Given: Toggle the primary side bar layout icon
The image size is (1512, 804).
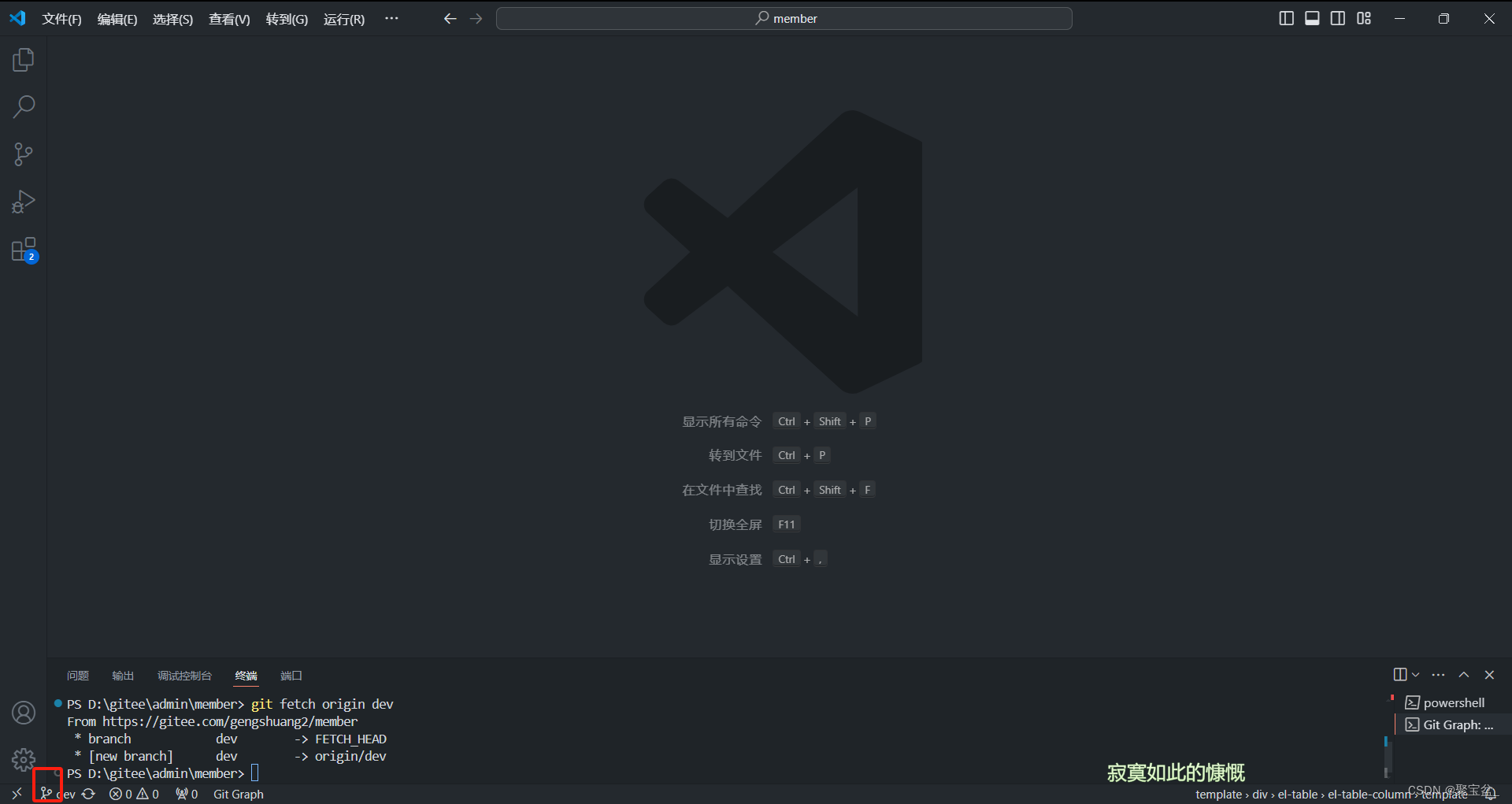Looking at the screenshot, I should 1286,18.
